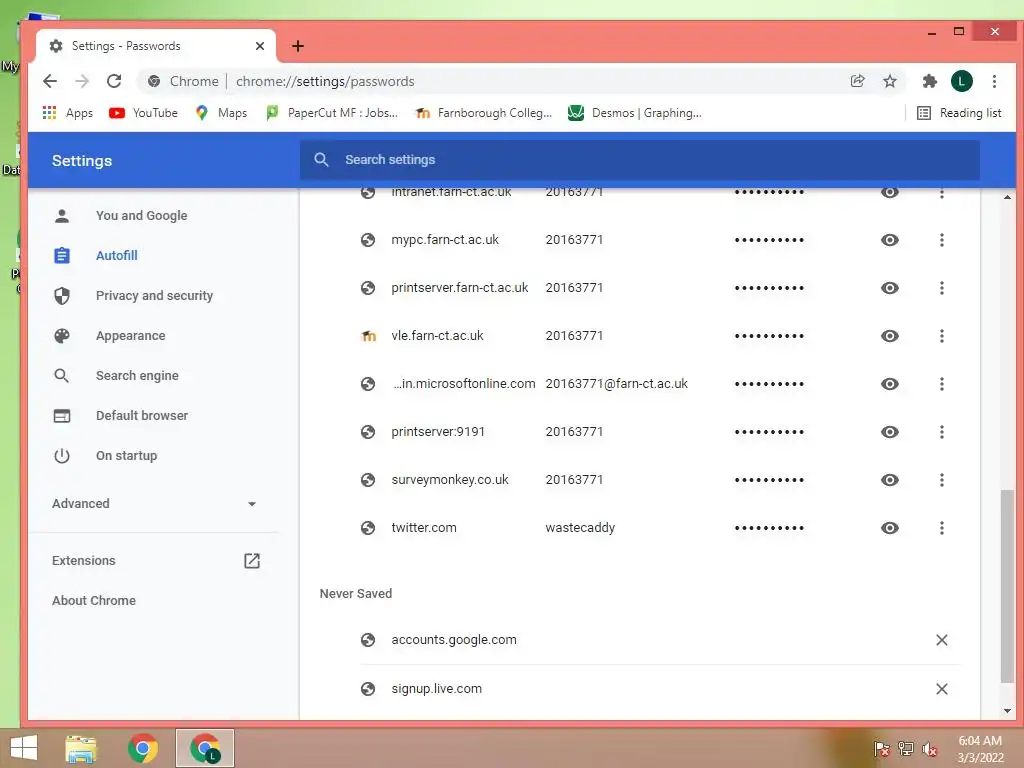Open a new browser tab
This screenshot has height=768, width=1024.
click(x=298, y=46)
